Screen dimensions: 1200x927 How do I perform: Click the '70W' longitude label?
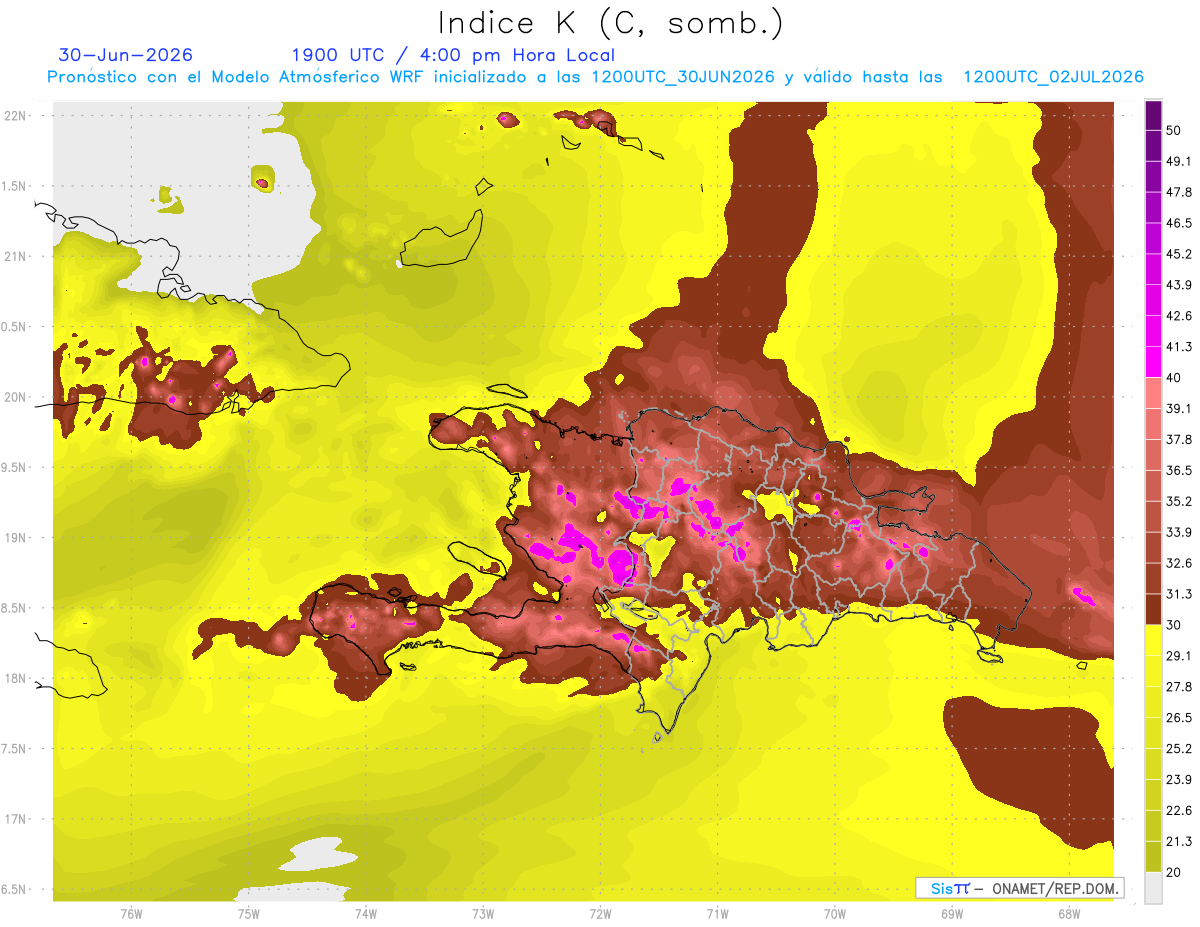[834, 914]
